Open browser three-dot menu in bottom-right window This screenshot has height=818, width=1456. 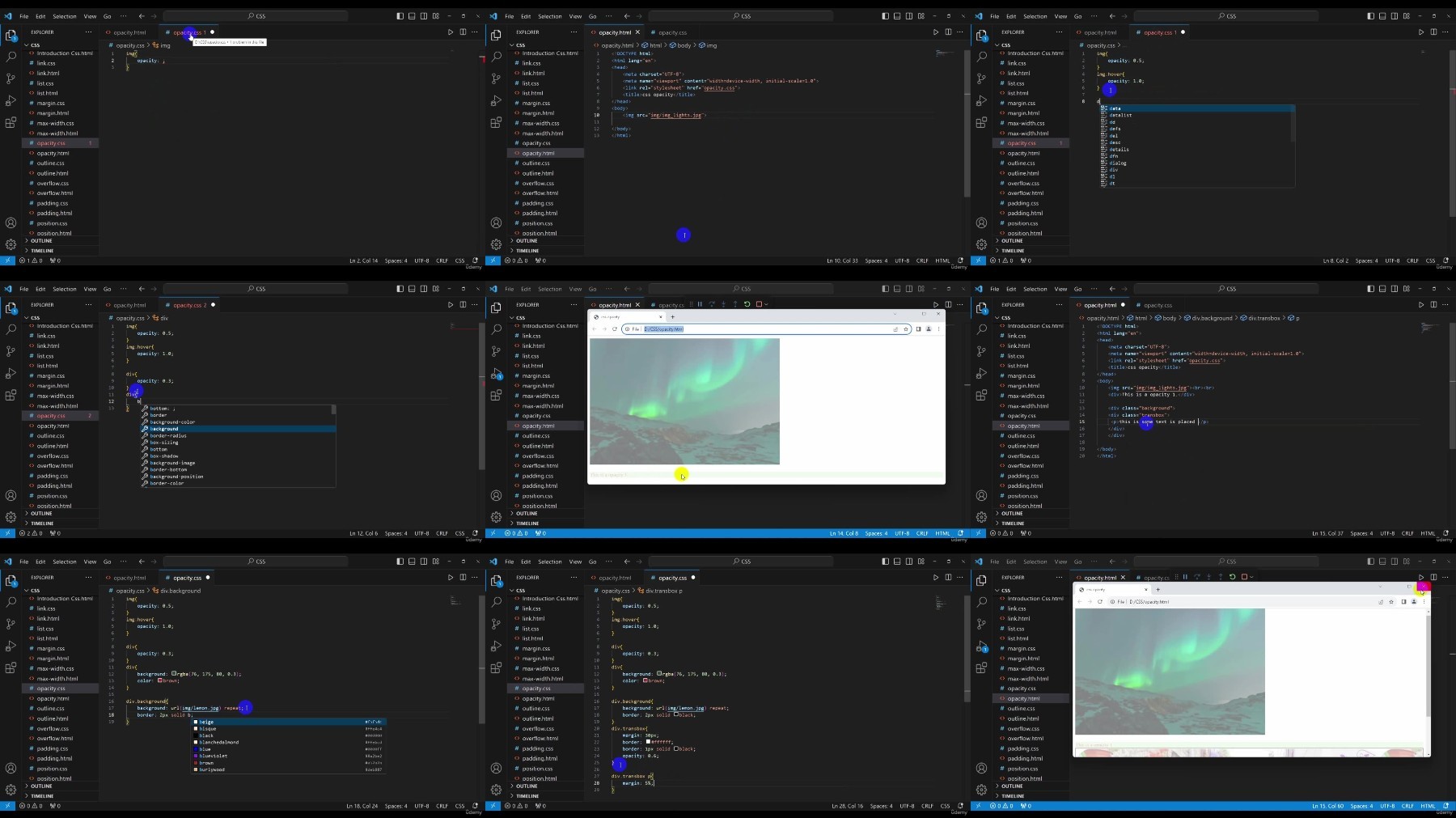pyautogui.click(x=1424, y=602)
